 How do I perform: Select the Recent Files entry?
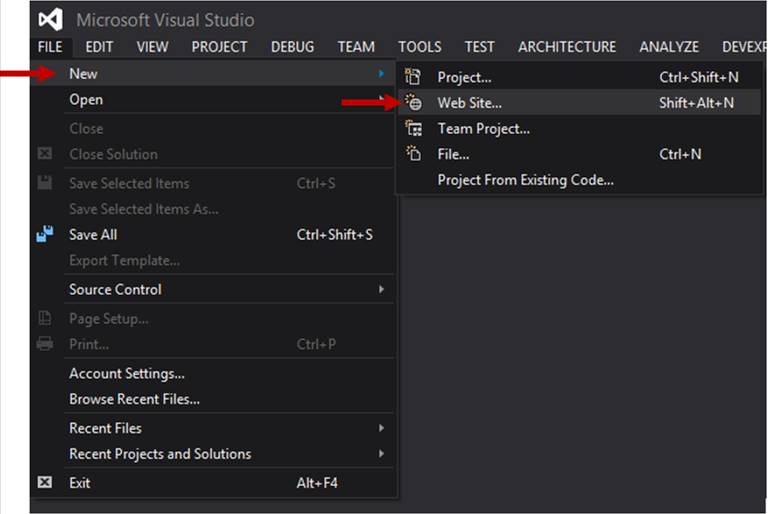coord(213,428)
